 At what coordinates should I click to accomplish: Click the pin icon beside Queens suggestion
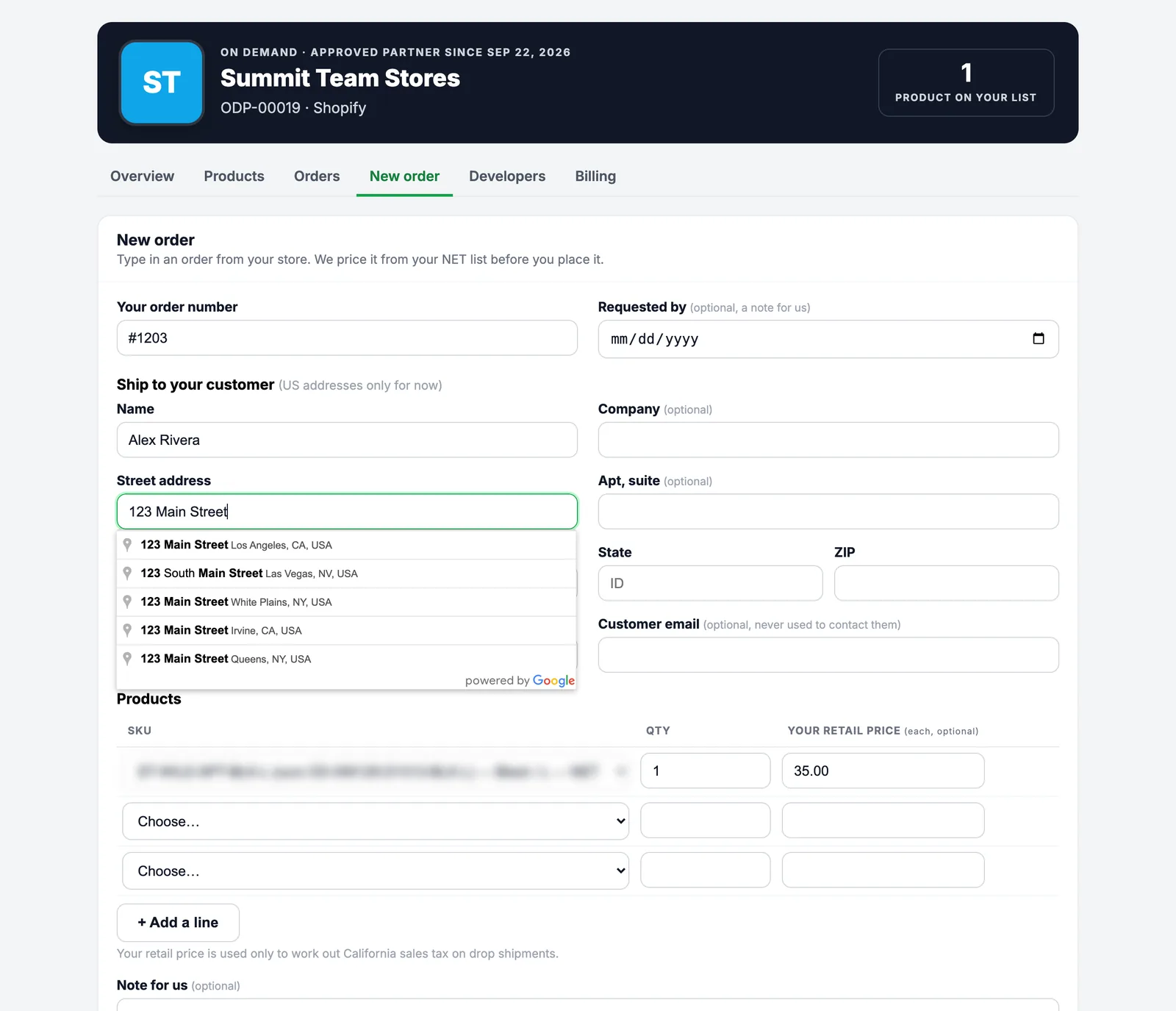pyautogui.click(x=127, y=659)
